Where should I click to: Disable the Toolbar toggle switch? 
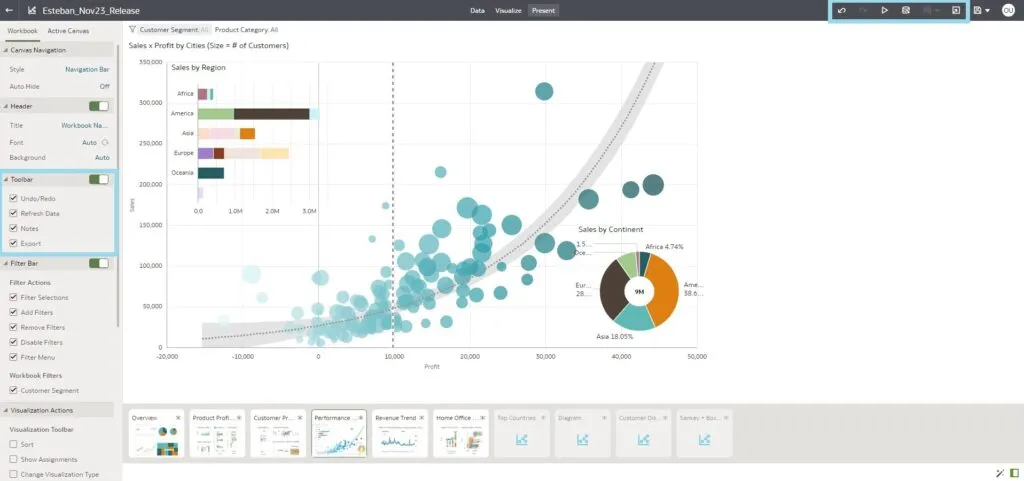99,180
